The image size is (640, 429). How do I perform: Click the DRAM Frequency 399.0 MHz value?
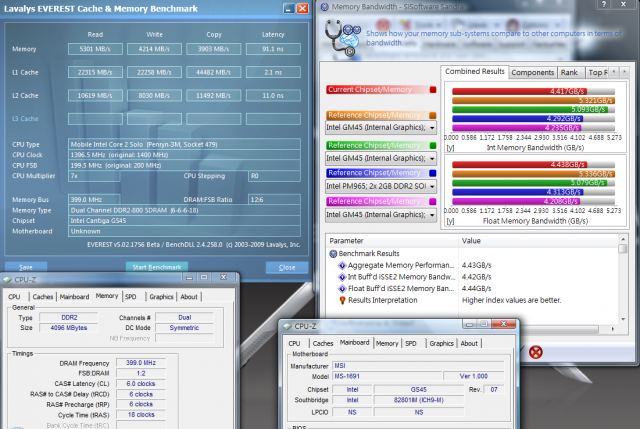point(141,363)
